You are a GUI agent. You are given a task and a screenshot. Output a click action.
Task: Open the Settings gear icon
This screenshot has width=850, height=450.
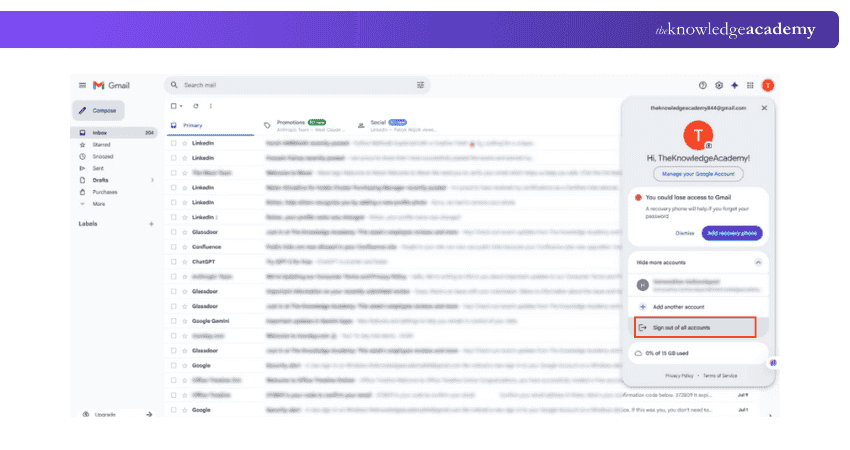pos(719,85)
